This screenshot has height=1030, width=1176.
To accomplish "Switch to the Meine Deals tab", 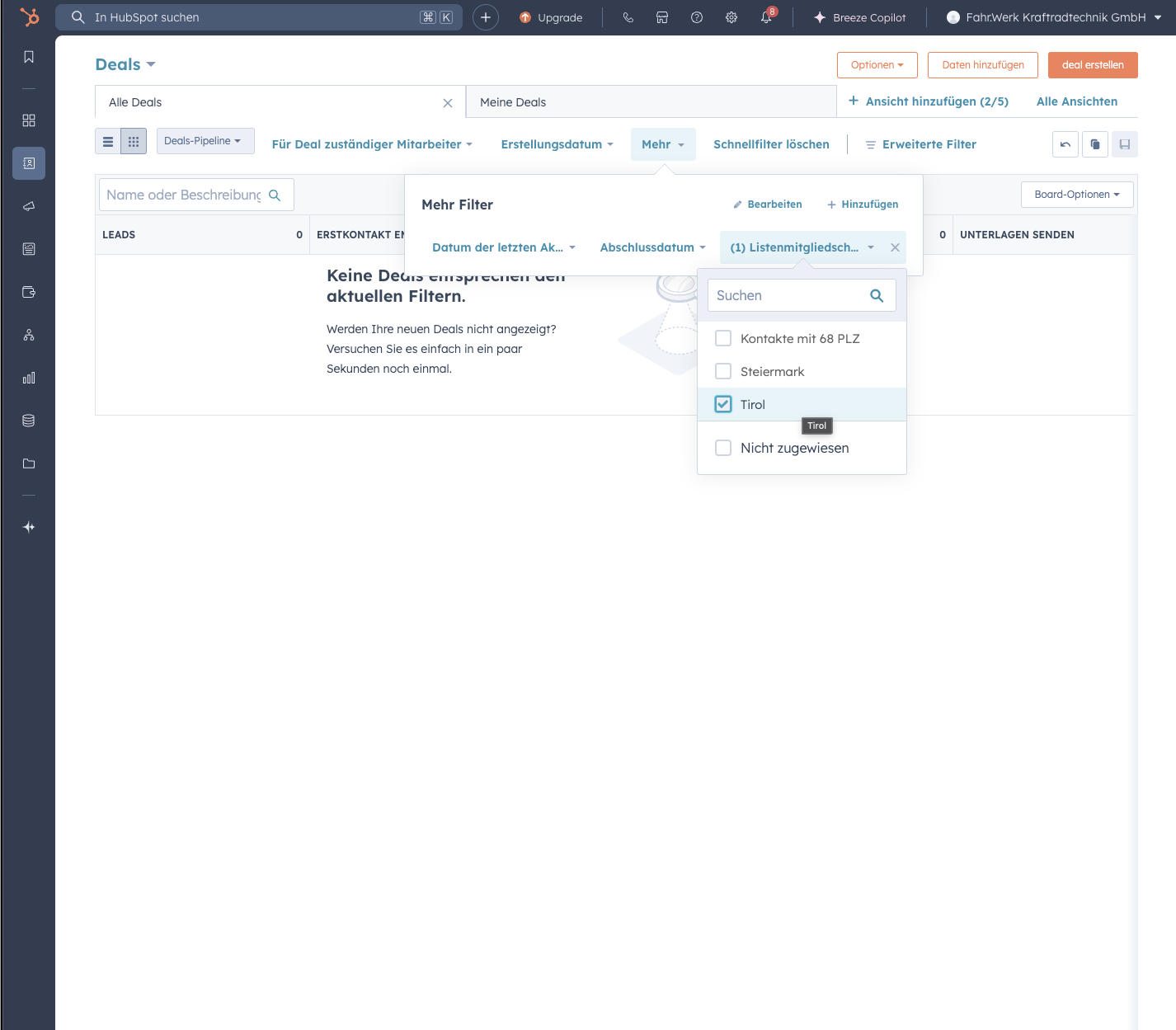I will (513, 101).
